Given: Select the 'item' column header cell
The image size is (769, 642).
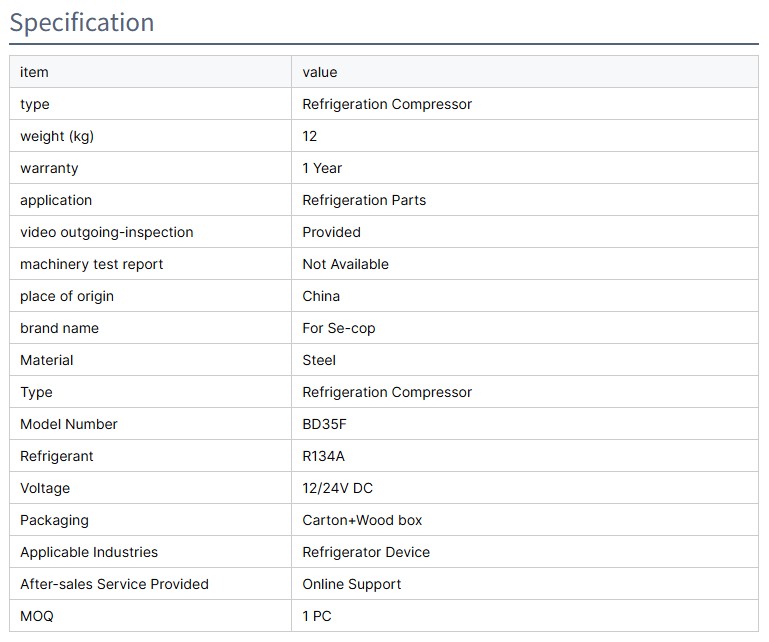Looking at the screenshot, I should [x=34, y=72].
